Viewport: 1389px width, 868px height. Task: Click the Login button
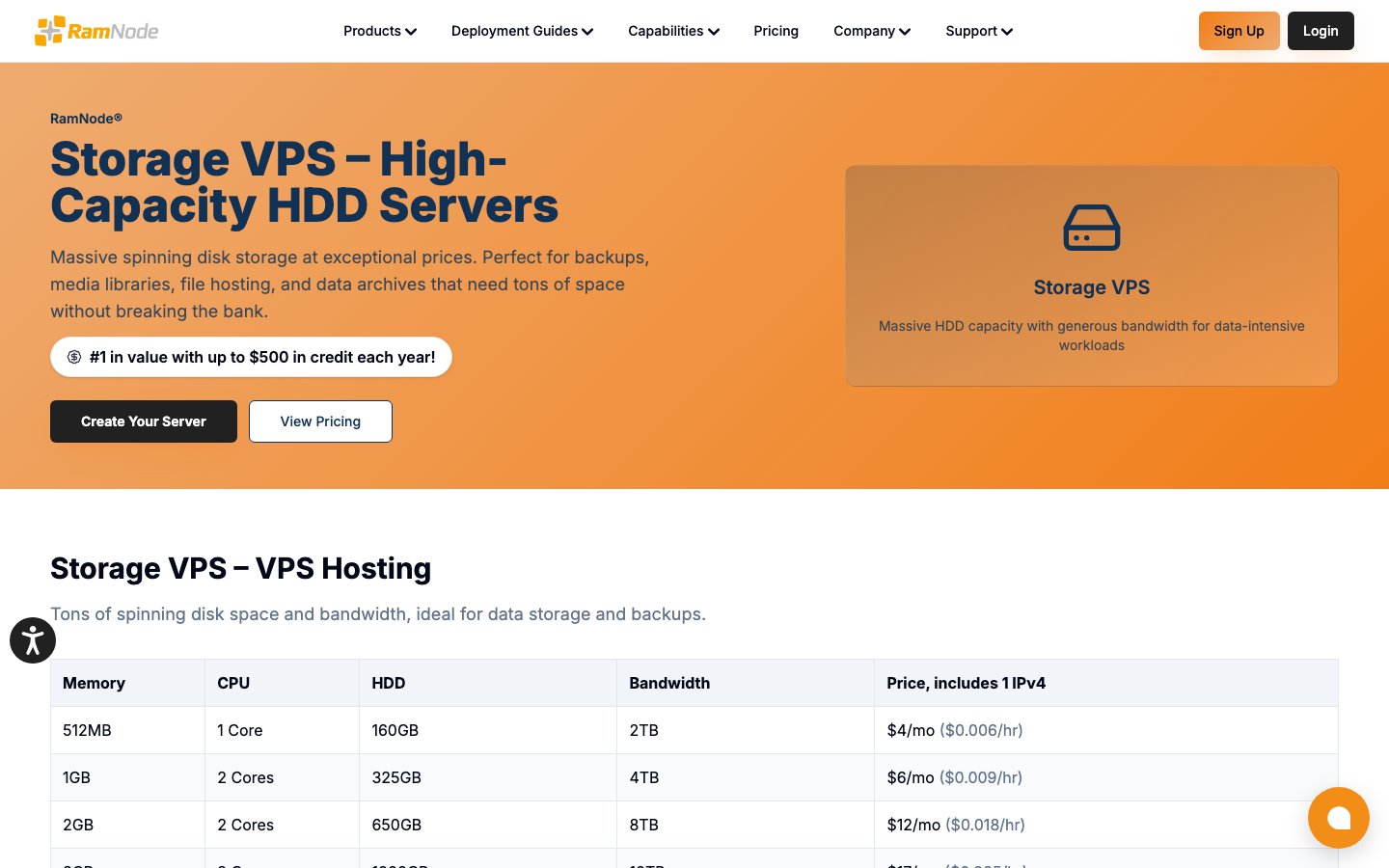coord(1321,31)
